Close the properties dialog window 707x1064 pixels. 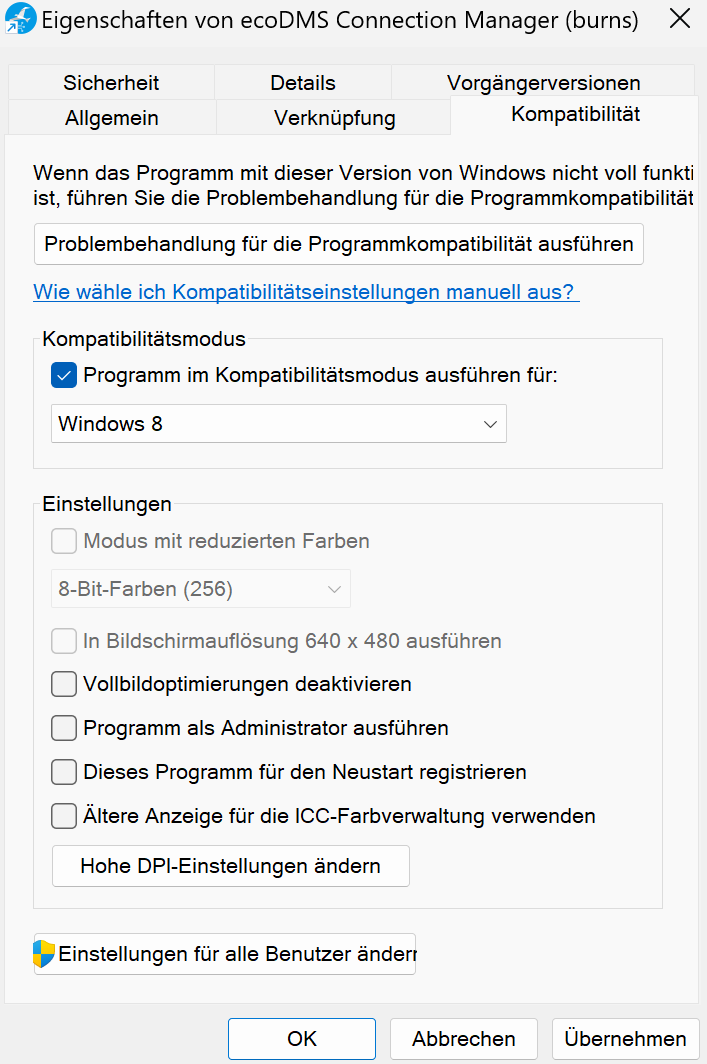click(679, 19)
